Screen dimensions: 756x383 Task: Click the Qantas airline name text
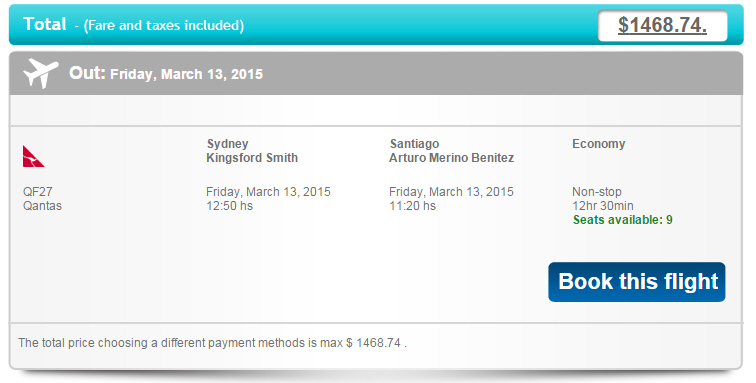pyautogui.click(x=42, y=205)
